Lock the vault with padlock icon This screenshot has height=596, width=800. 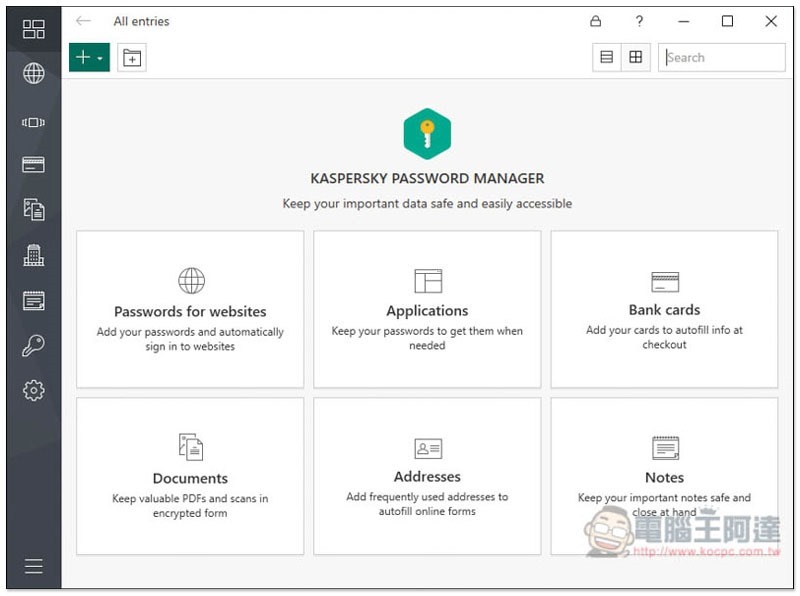click(x=596, y=21)
